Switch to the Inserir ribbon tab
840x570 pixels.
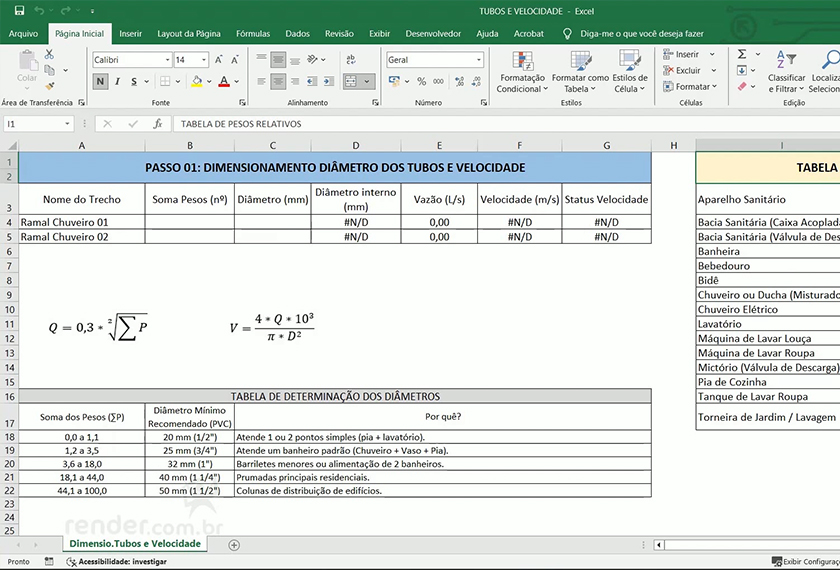130,33
